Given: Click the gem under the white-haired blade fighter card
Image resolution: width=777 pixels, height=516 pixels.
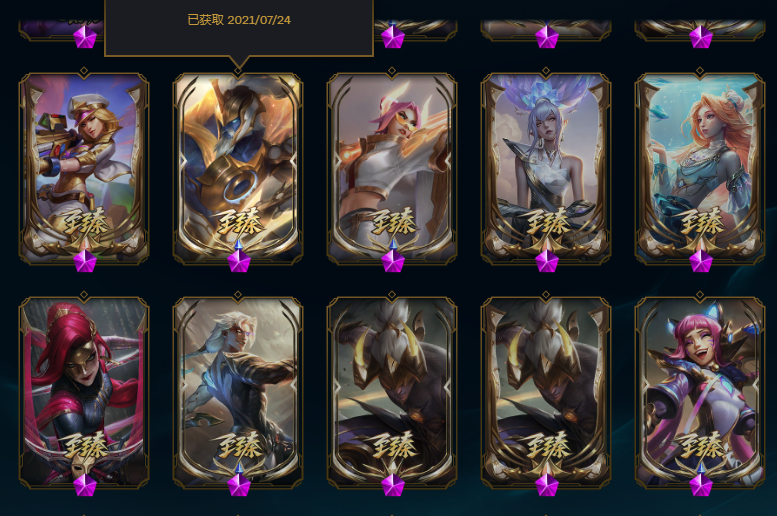Looking at the screenshot, I should [239, 484].
